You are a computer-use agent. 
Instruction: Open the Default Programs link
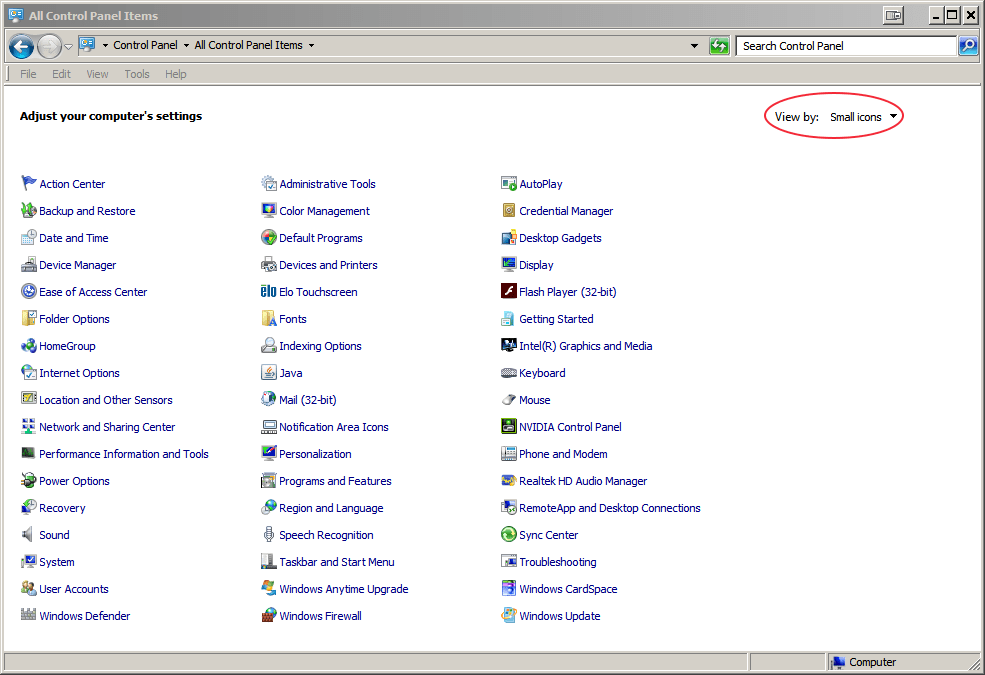[x=321, y=237]
